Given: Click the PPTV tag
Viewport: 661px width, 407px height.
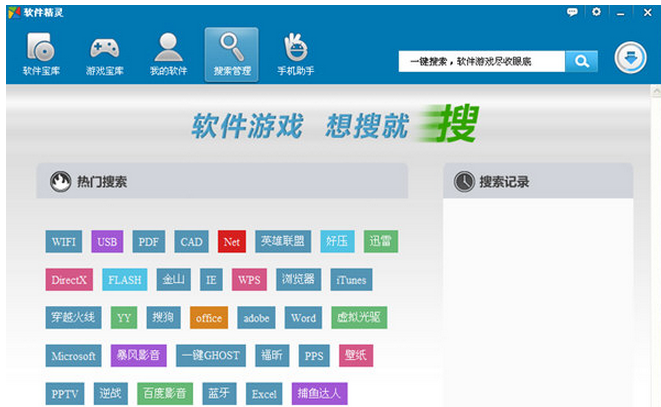Looking at the screenshot, I should [x=65, y=394].
